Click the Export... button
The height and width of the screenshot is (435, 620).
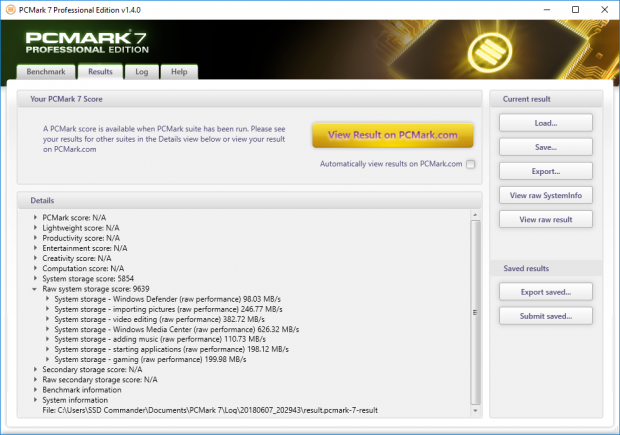pos(546,171)
